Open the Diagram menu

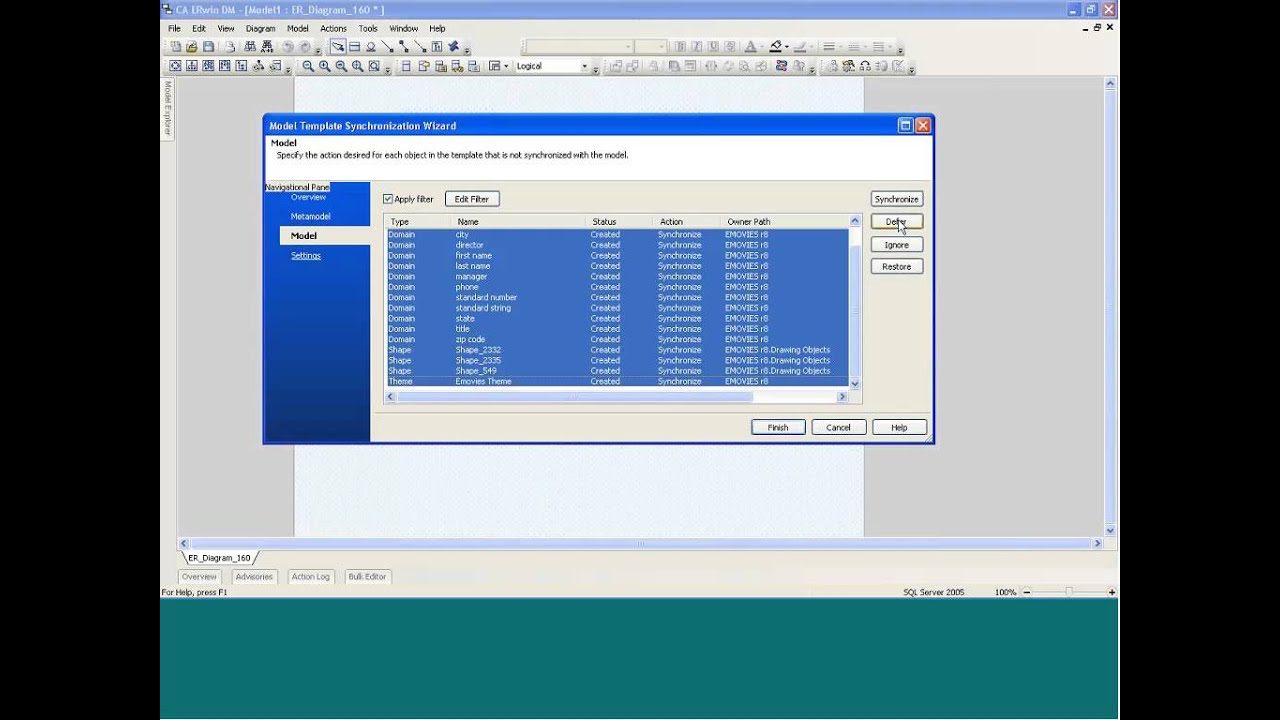tap(260, 29)
